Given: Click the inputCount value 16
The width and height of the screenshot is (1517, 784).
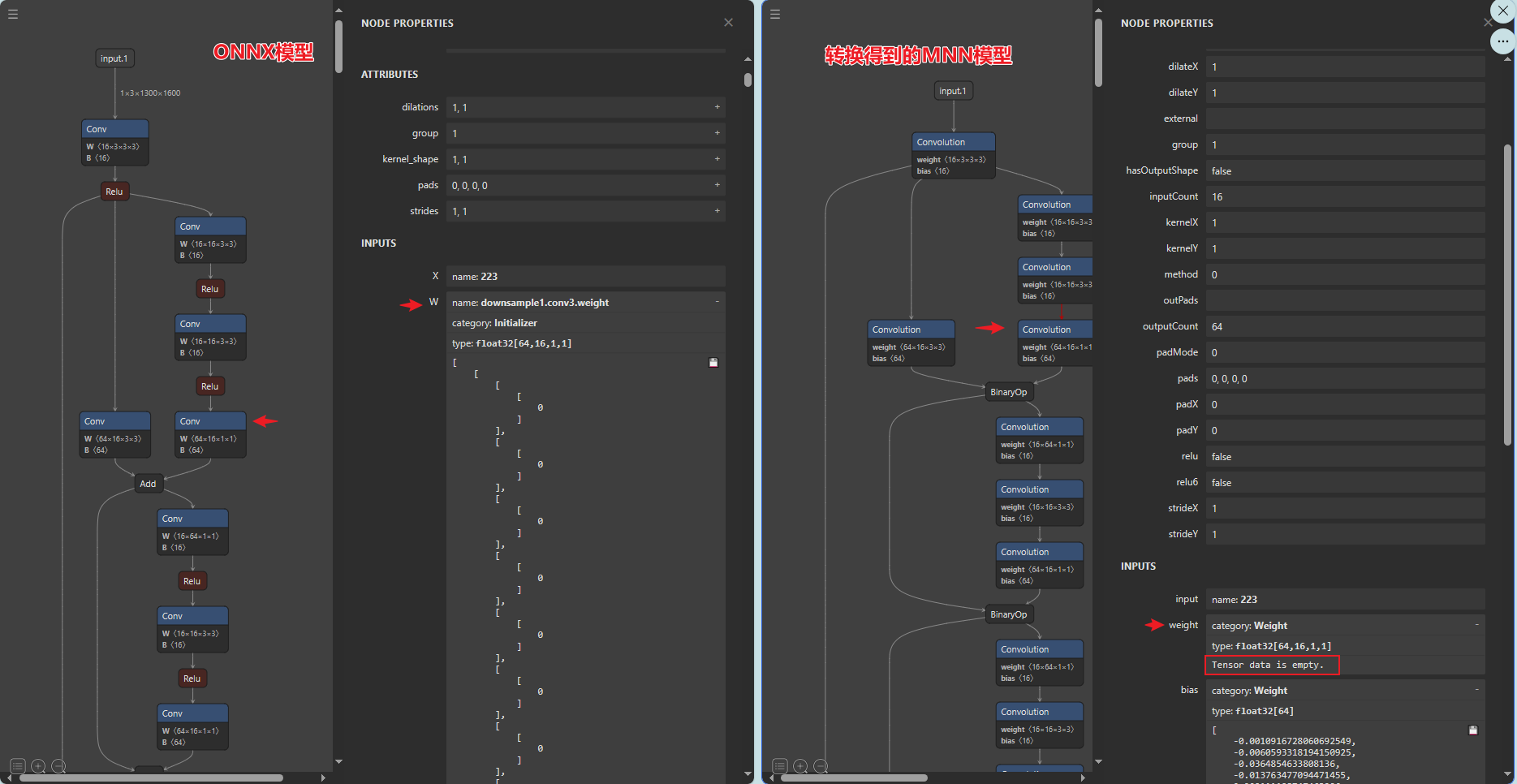Looking at the screenshot, I should (1345, 196).
